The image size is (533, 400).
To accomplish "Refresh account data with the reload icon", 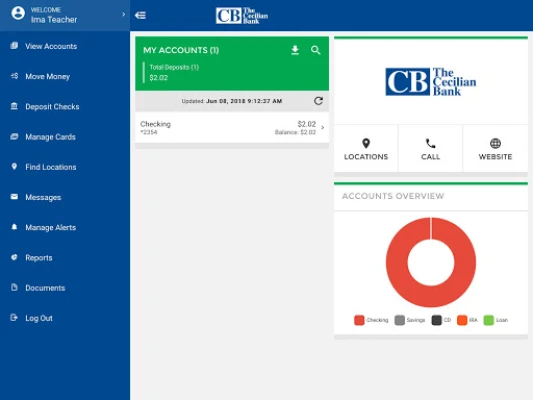I will (318, 101).
